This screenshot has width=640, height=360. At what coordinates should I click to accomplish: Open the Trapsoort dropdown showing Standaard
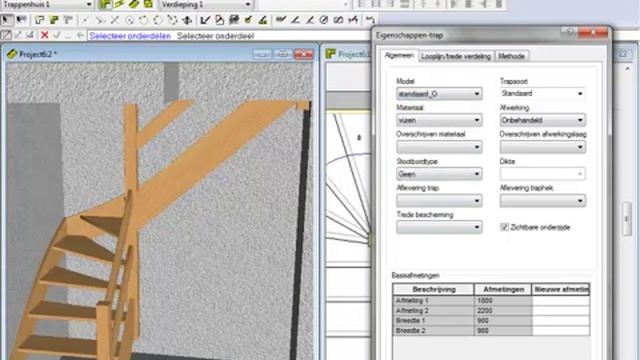coord(542,93)
